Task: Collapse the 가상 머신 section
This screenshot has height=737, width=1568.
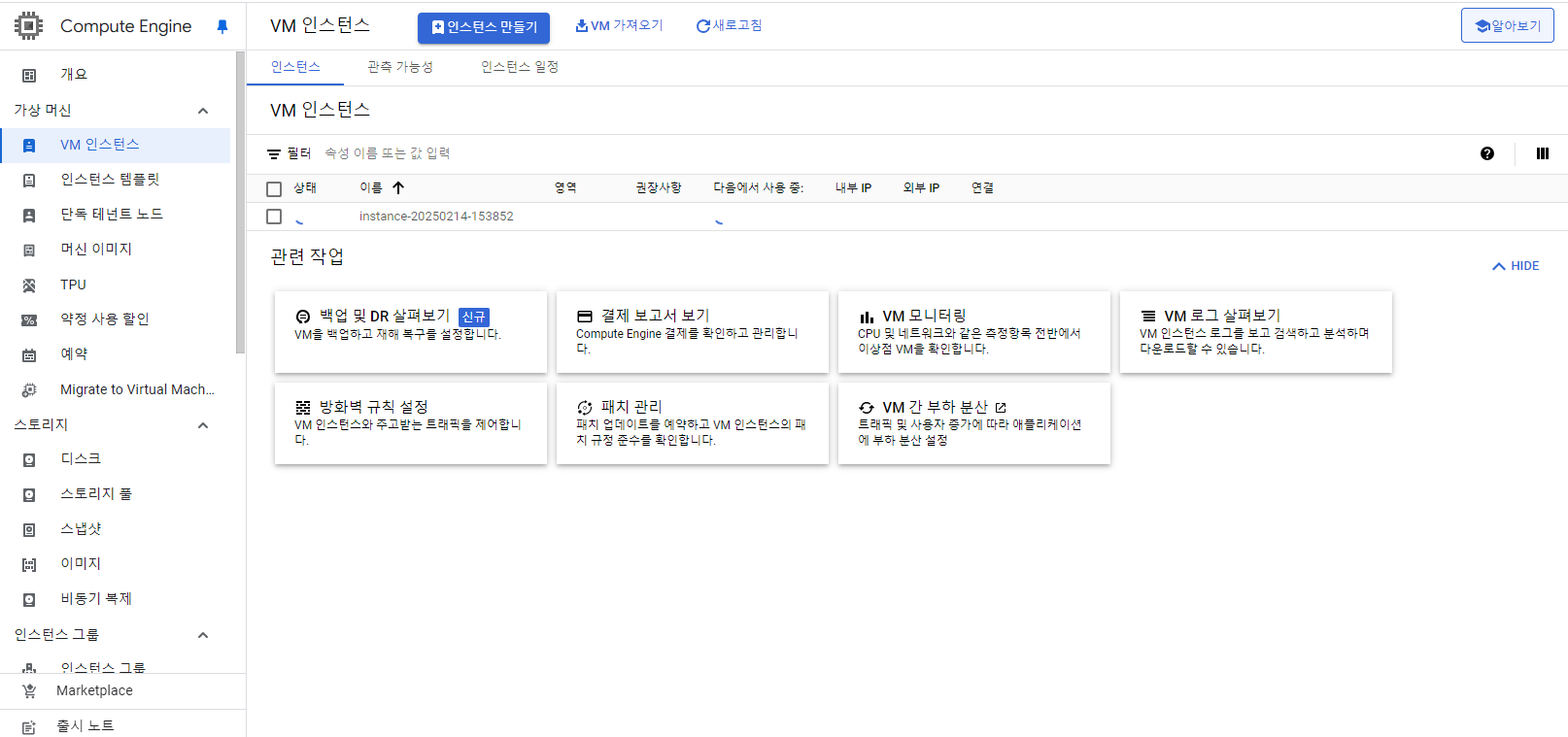Action: pyautogui.click(x=203, y=111)
